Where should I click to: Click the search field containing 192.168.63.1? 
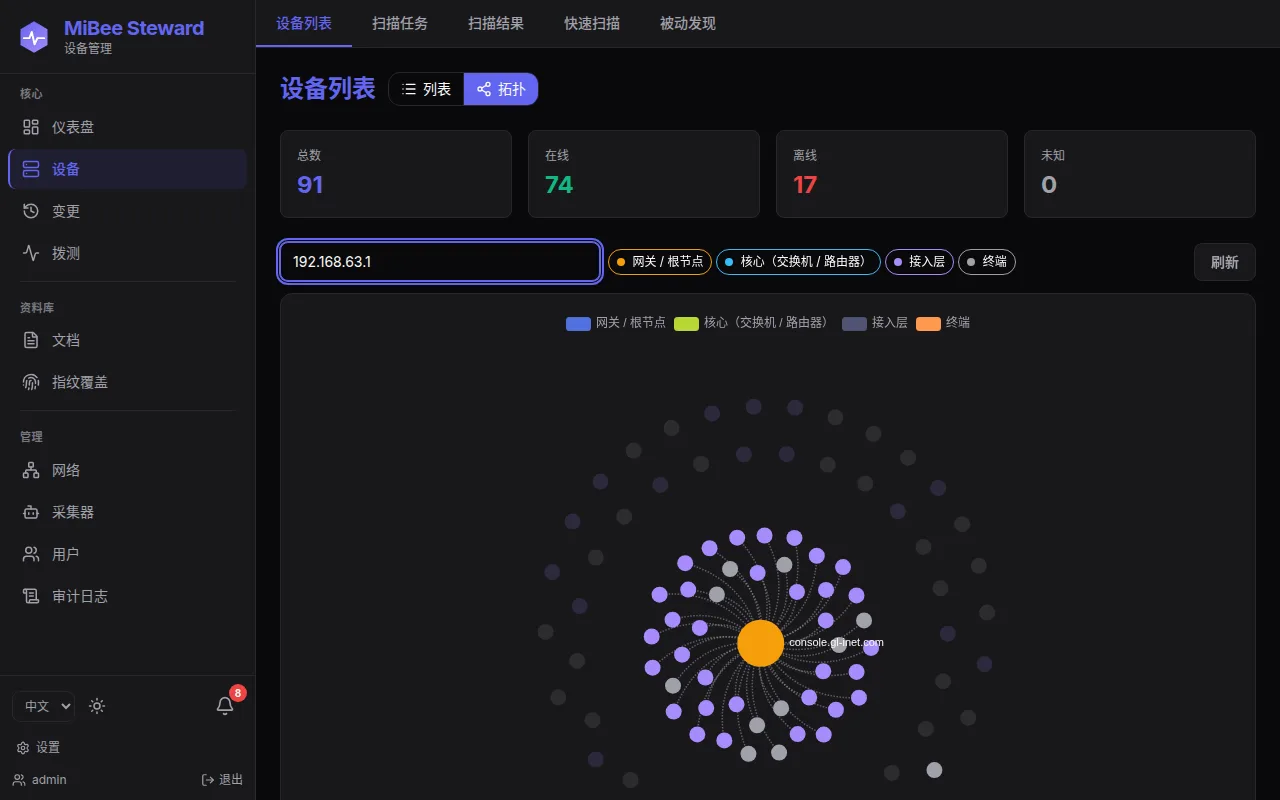point(440,262)
